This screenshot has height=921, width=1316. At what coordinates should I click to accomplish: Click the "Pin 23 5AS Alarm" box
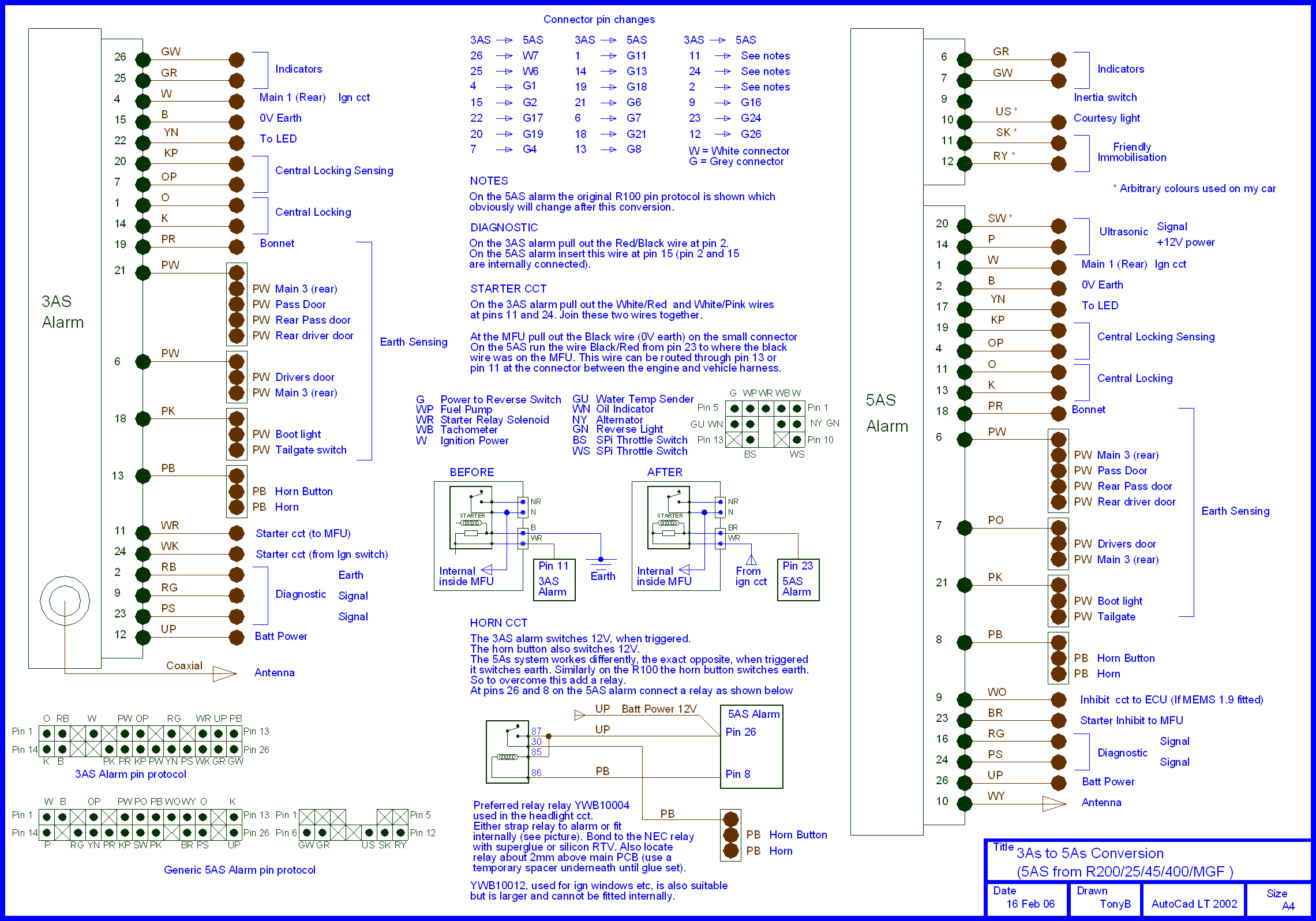pos(798,579)
